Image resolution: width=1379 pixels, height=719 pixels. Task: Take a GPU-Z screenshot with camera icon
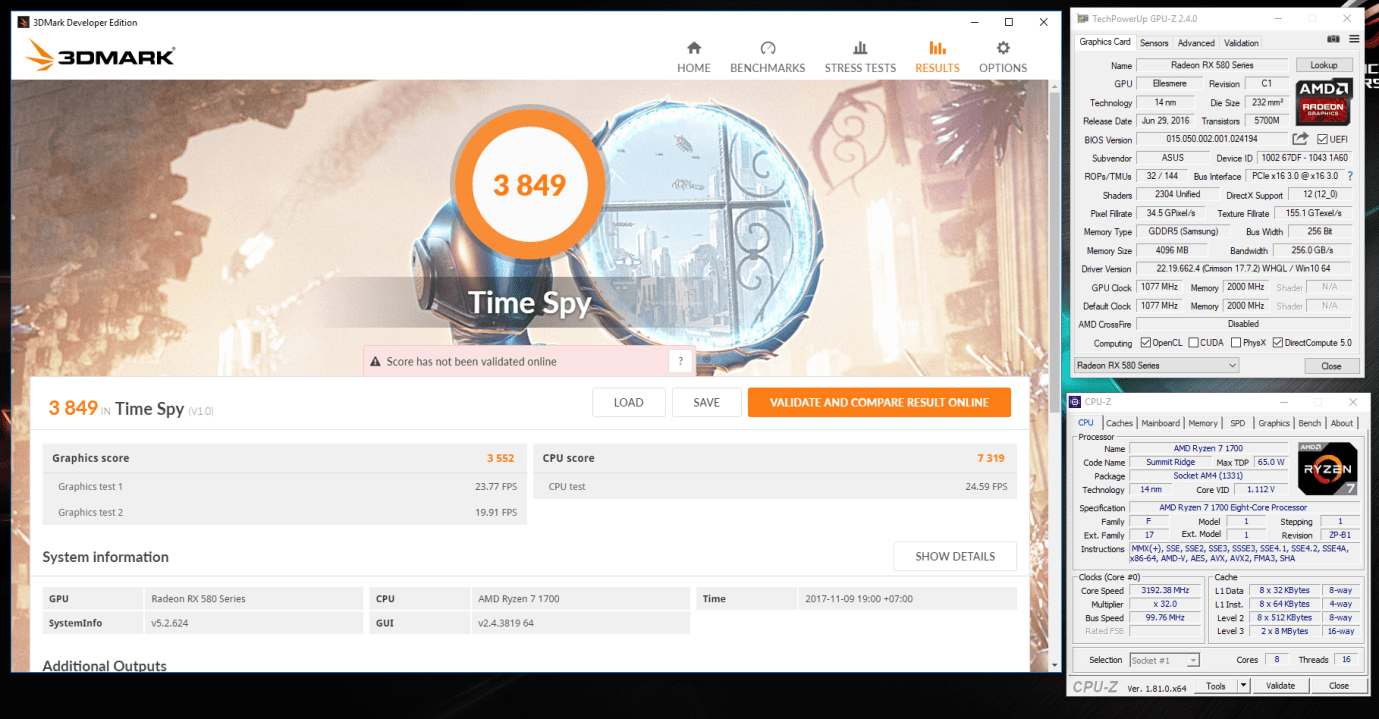1333,39
